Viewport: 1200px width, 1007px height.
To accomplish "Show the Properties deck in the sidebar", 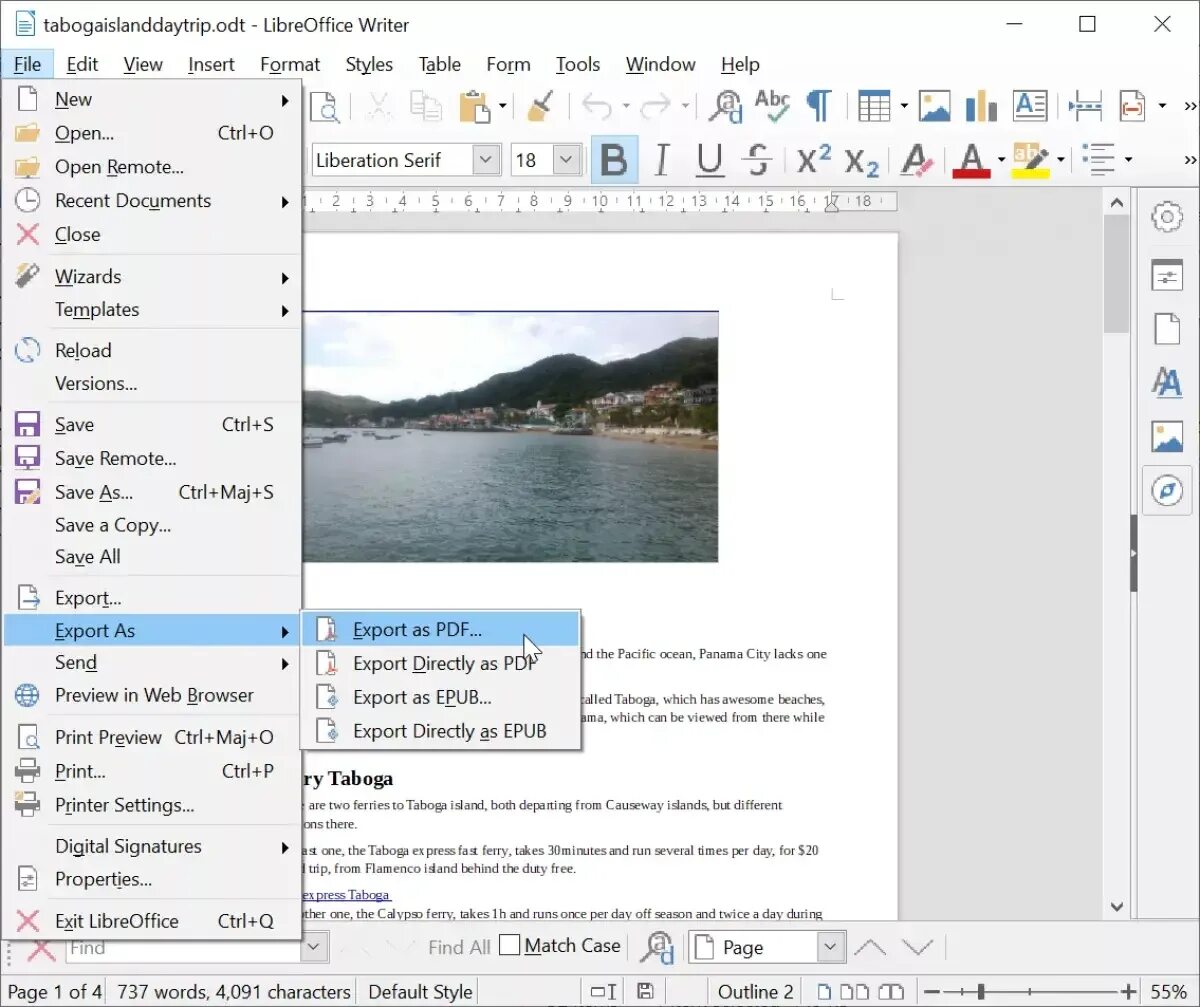I will tap(1168, 274).
